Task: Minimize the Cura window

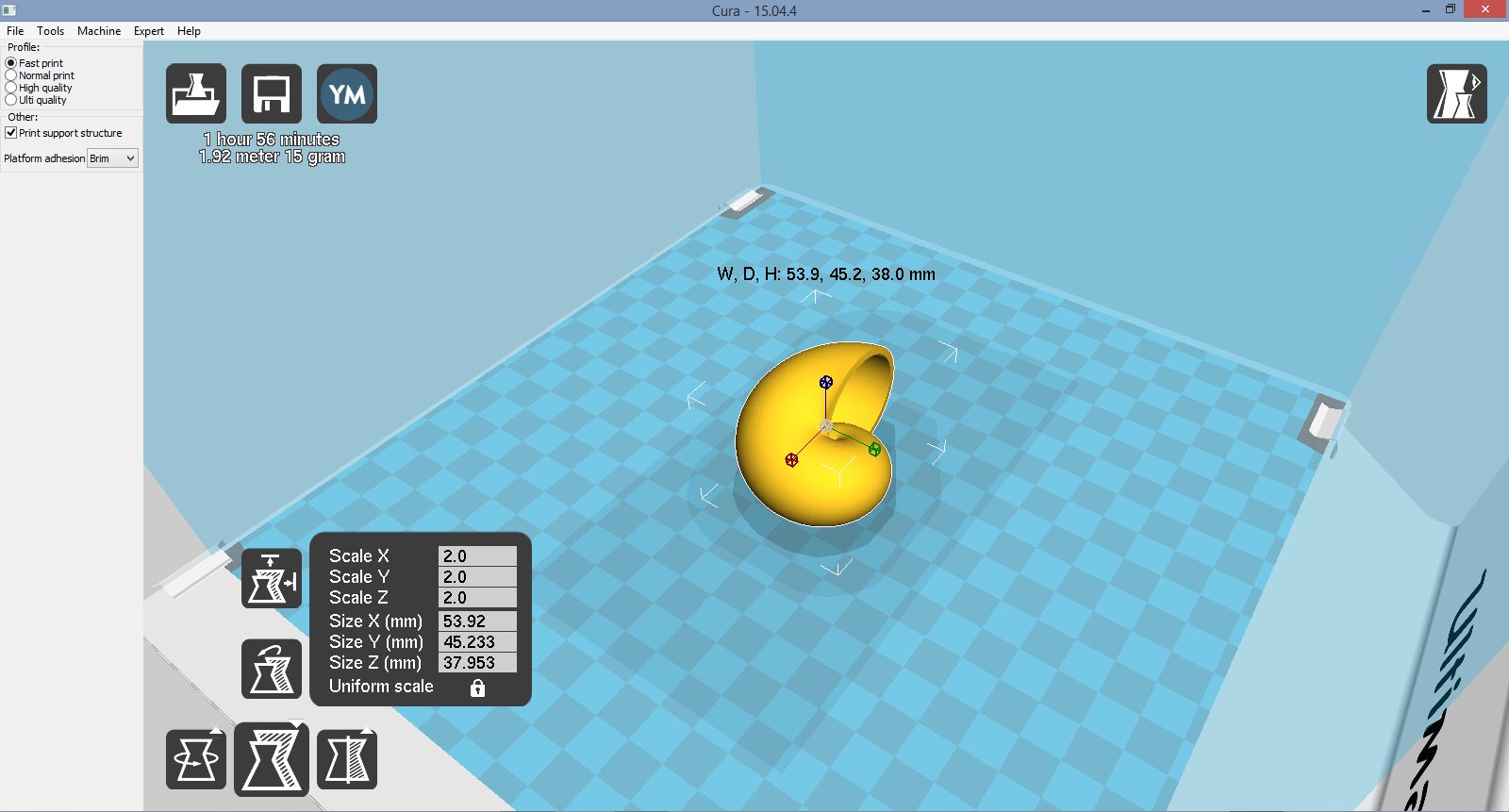Action: pos(1426,9)
